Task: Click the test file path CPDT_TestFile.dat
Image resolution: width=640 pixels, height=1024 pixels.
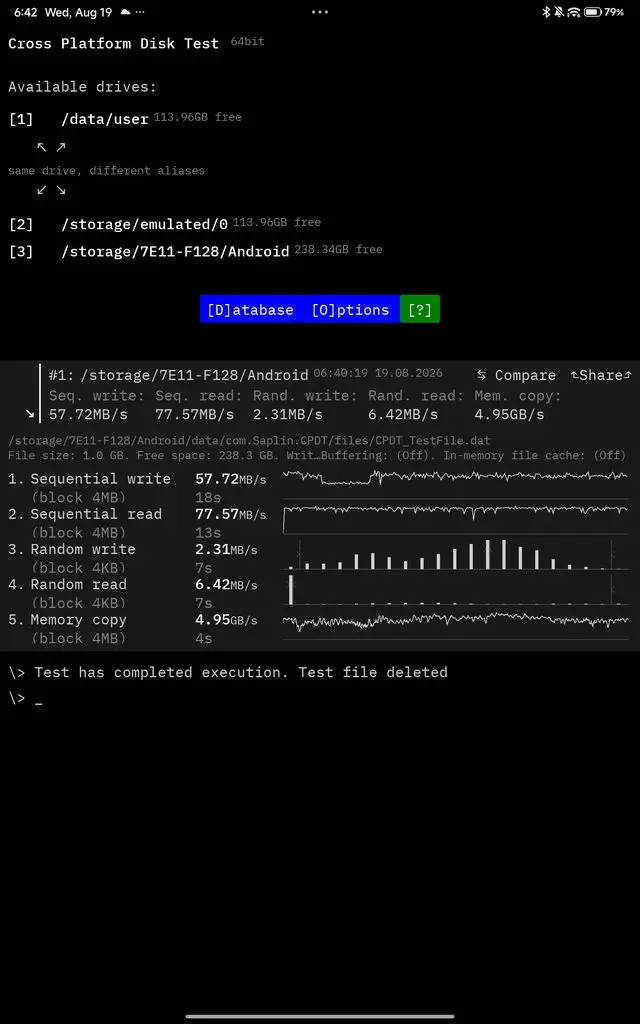Action: click(249, 441)
